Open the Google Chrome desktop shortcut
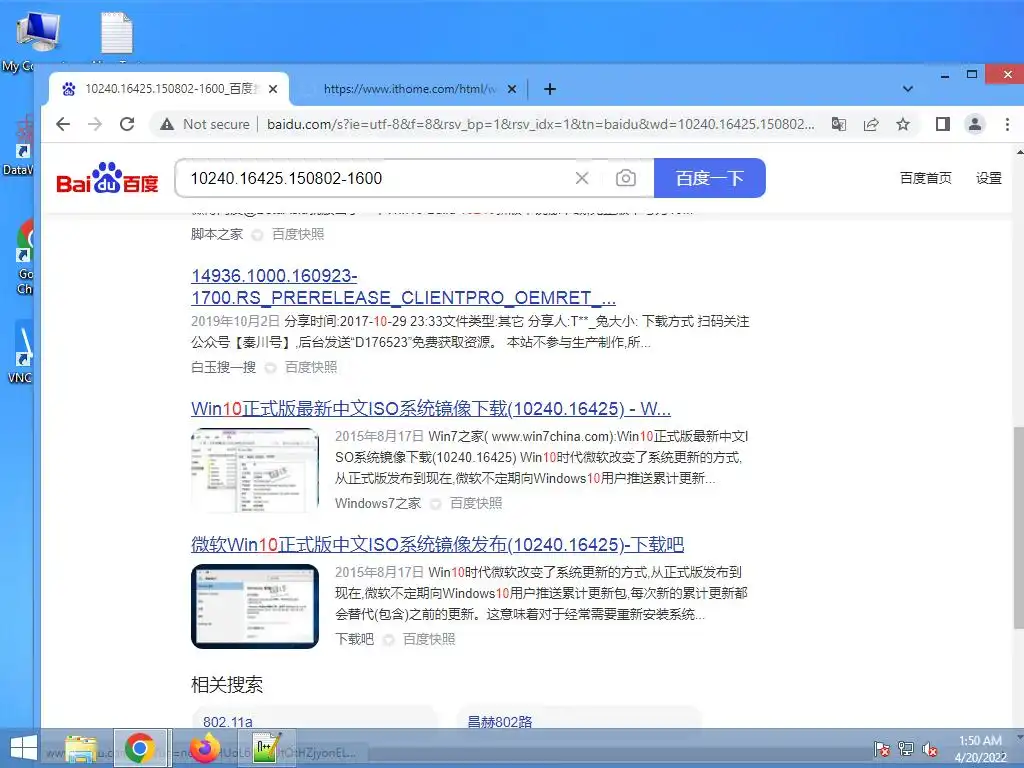Image resolution: width=1024 pixels, height=768 pixels. coord(23,257)
